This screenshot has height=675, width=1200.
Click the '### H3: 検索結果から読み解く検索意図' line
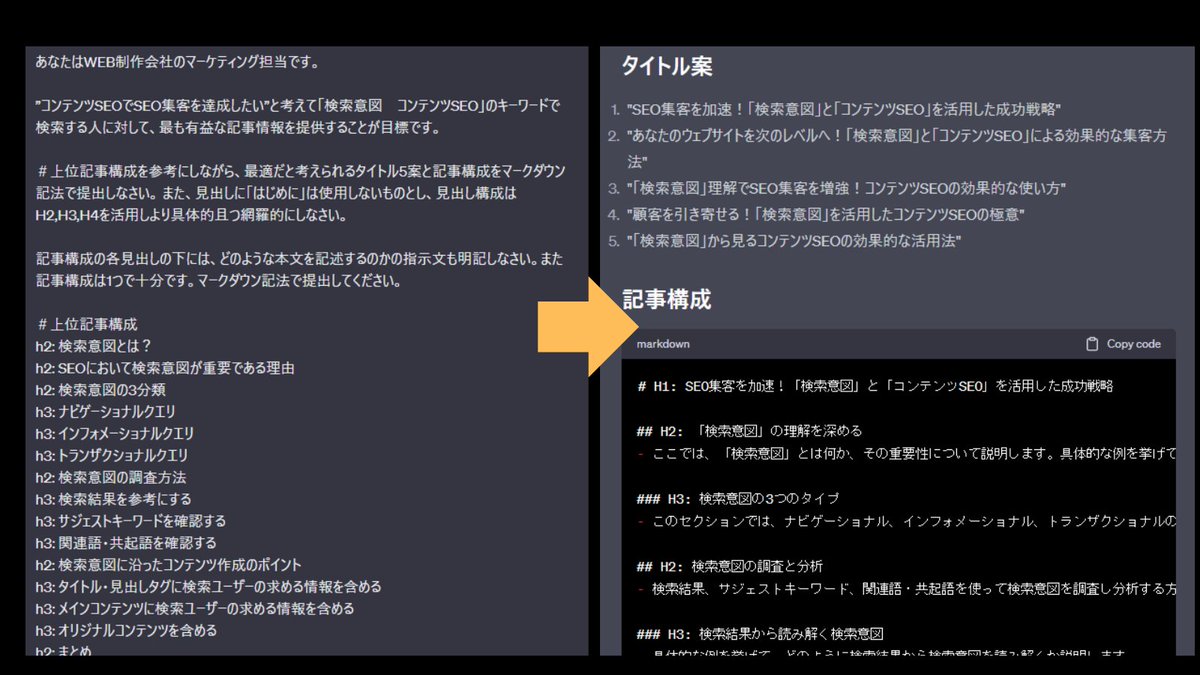pyautogui.click(x=760, y=633)
